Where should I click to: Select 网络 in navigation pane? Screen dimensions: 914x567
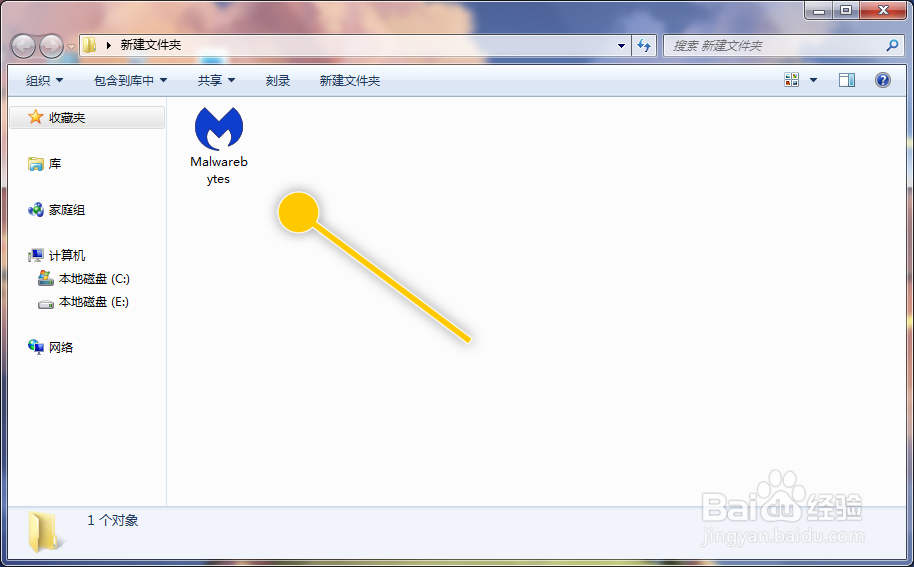click(x=61, y=347)
